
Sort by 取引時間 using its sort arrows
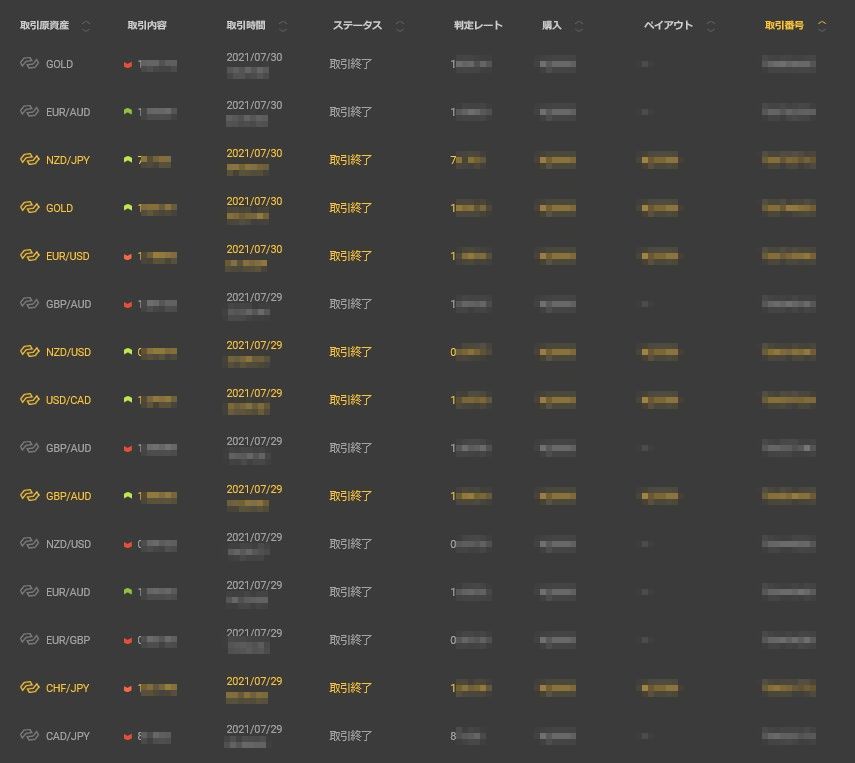coord(283,26)
